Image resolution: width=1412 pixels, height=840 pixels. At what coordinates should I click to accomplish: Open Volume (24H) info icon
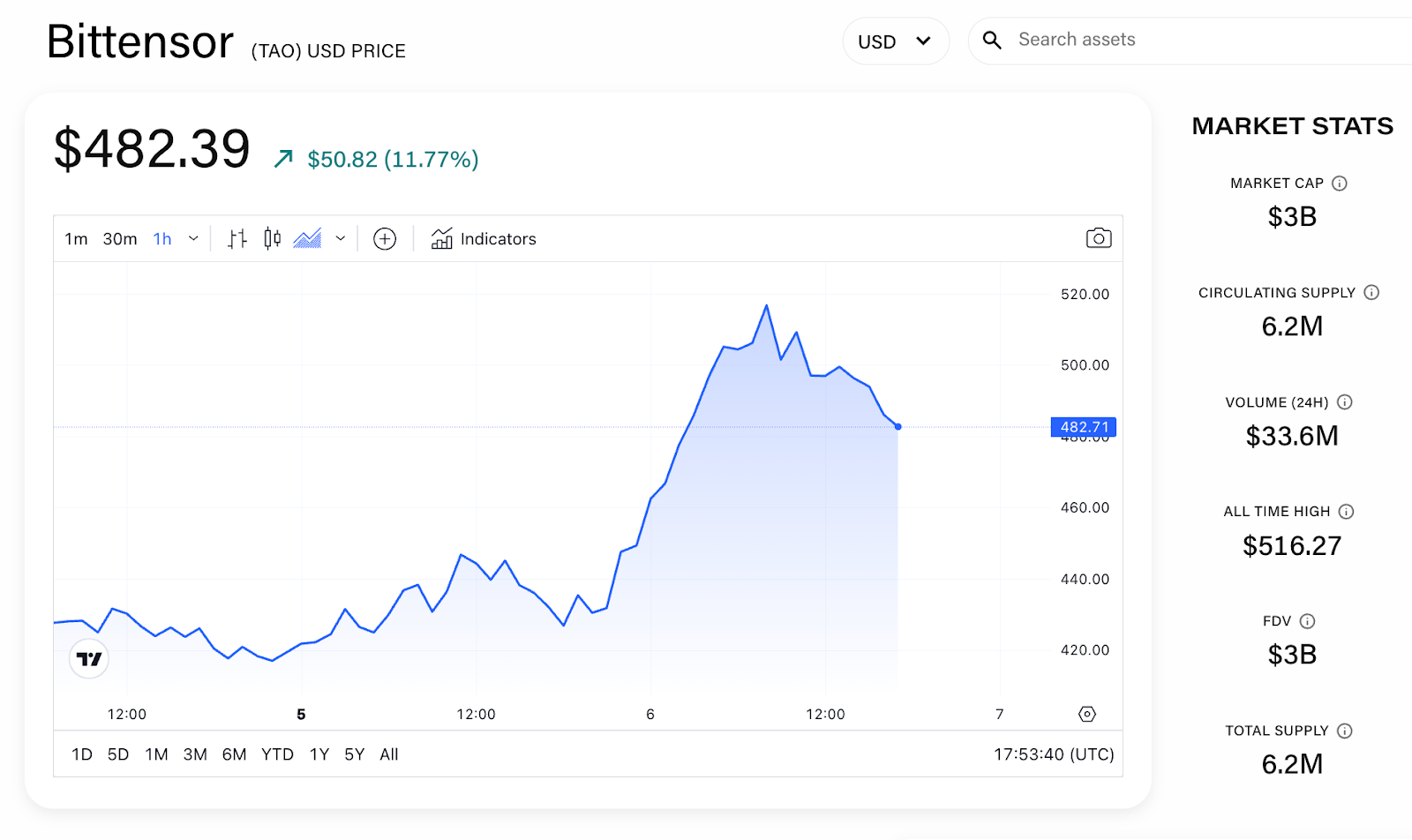(1345, 402)
